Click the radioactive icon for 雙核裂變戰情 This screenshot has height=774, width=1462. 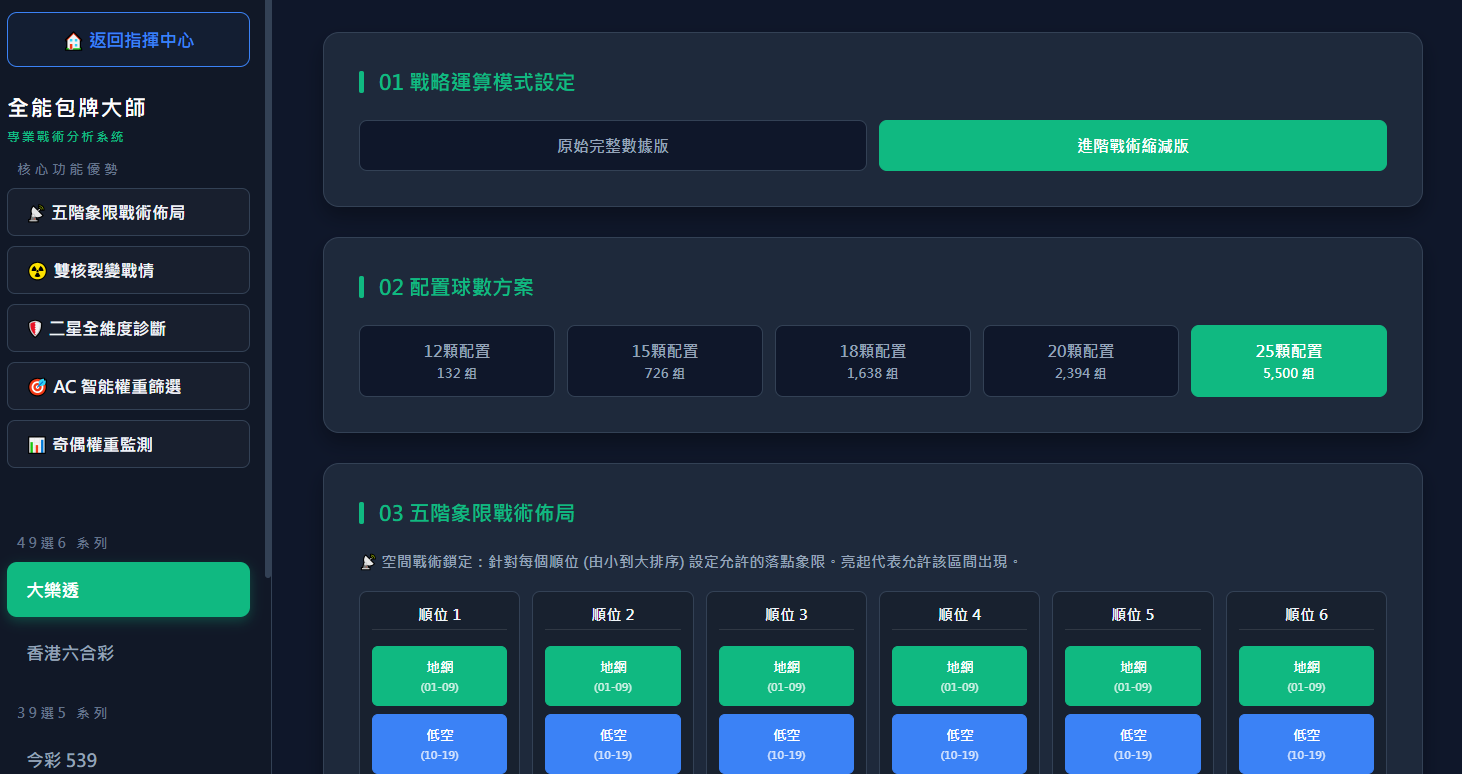click(34, 270)
